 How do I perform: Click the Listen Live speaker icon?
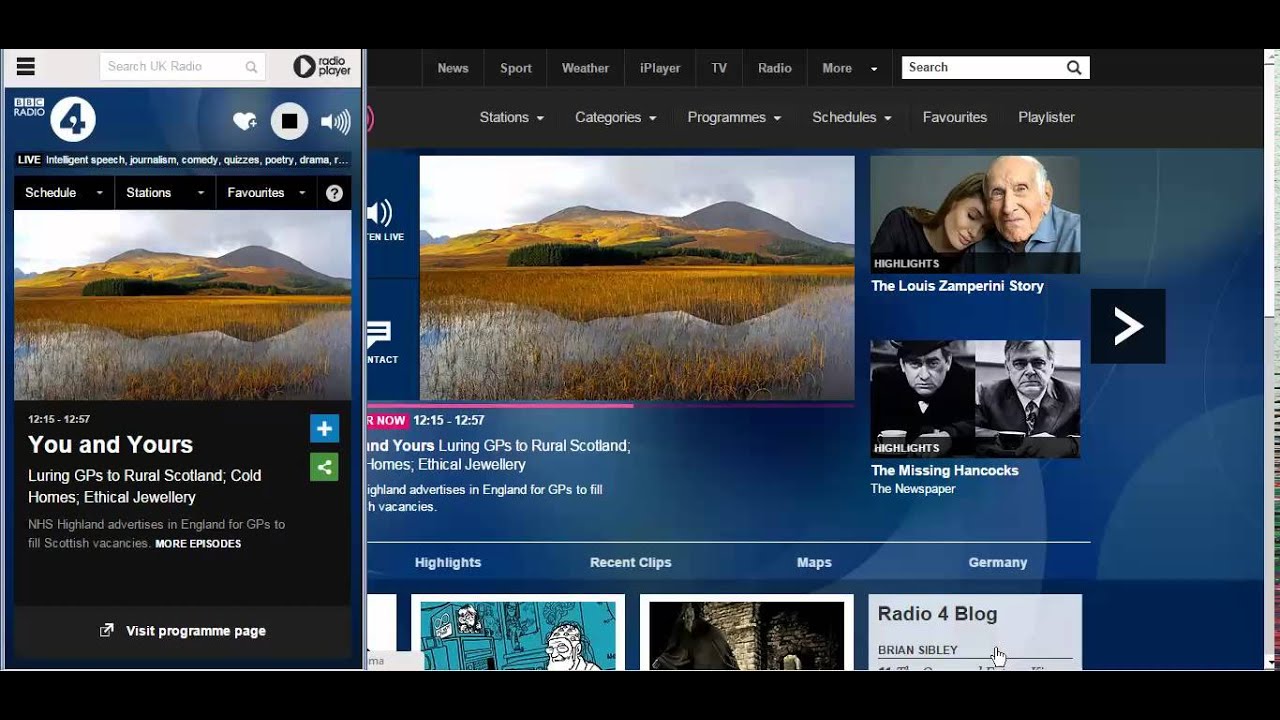point(379,212)
